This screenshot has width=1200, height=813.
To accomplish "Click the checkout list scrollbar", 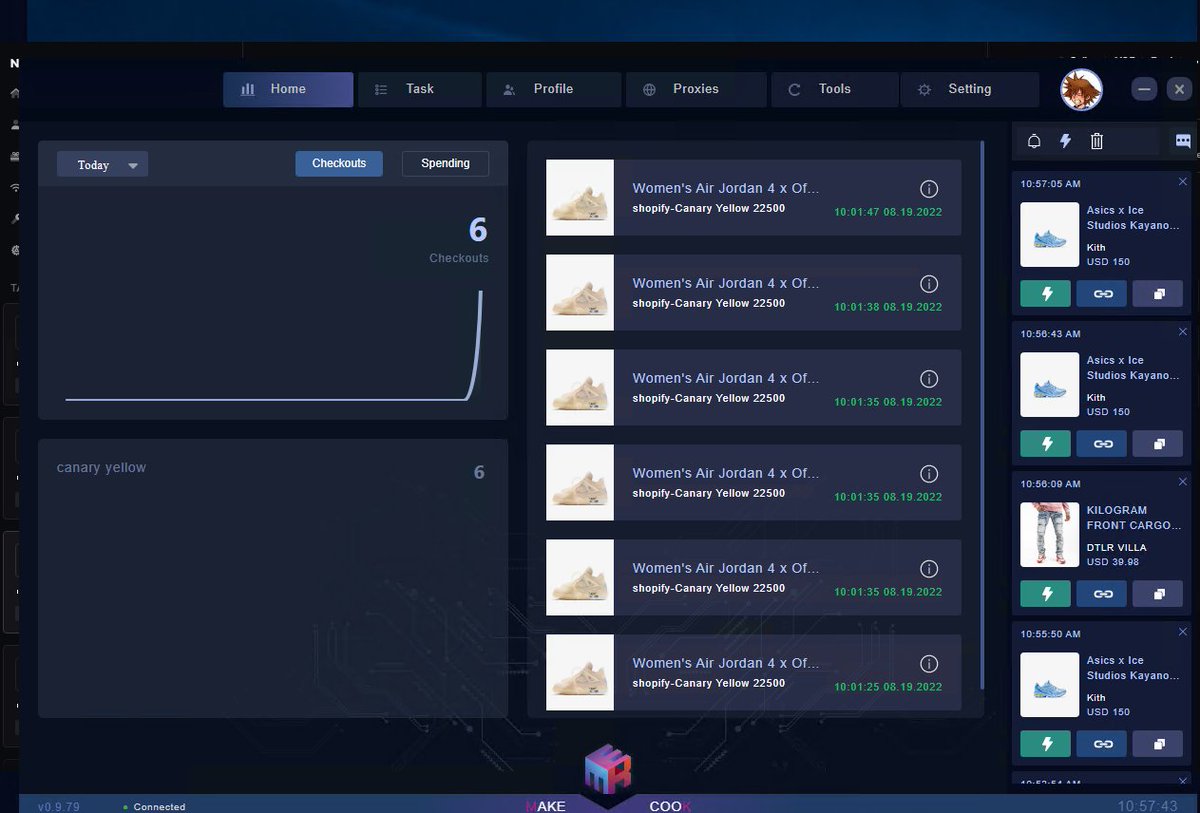I will click(x=983, y=415).
